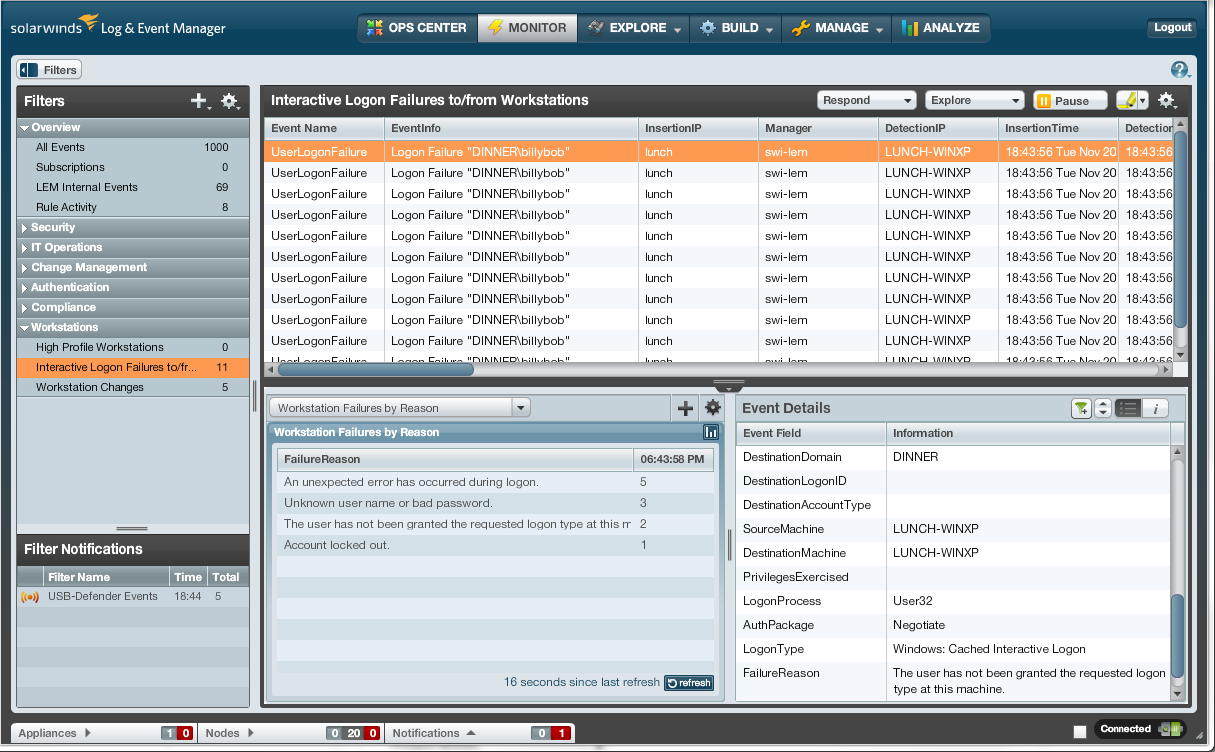The height and width of the screenshot is (752, 1215).
Task: Select the Workstation Changes filter
Action: (133, 387)
